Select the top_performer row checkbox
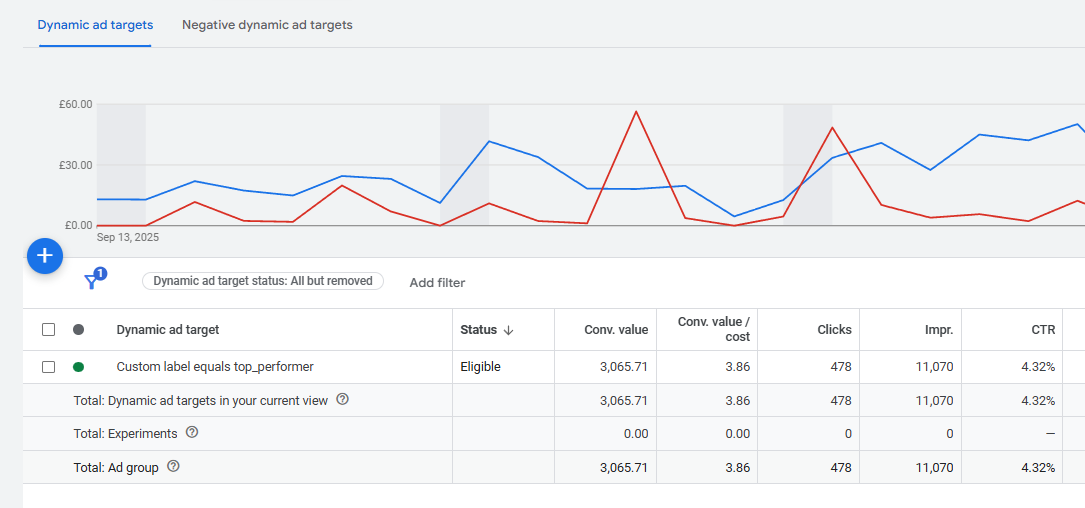 click(48, 367)
